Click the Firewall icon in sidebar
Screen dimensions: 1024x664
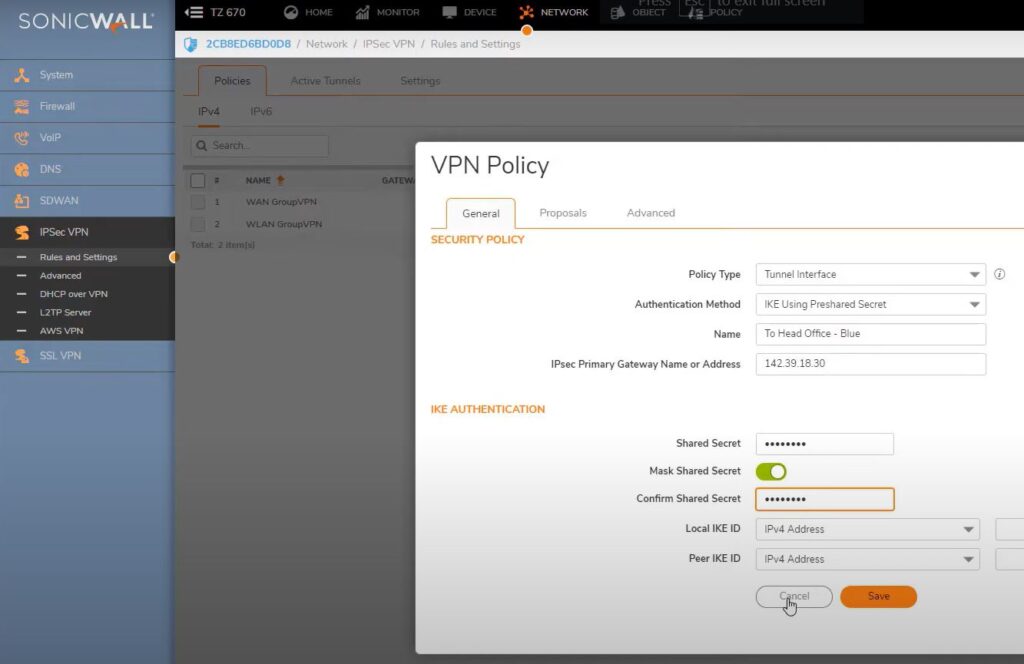point(21,107)
